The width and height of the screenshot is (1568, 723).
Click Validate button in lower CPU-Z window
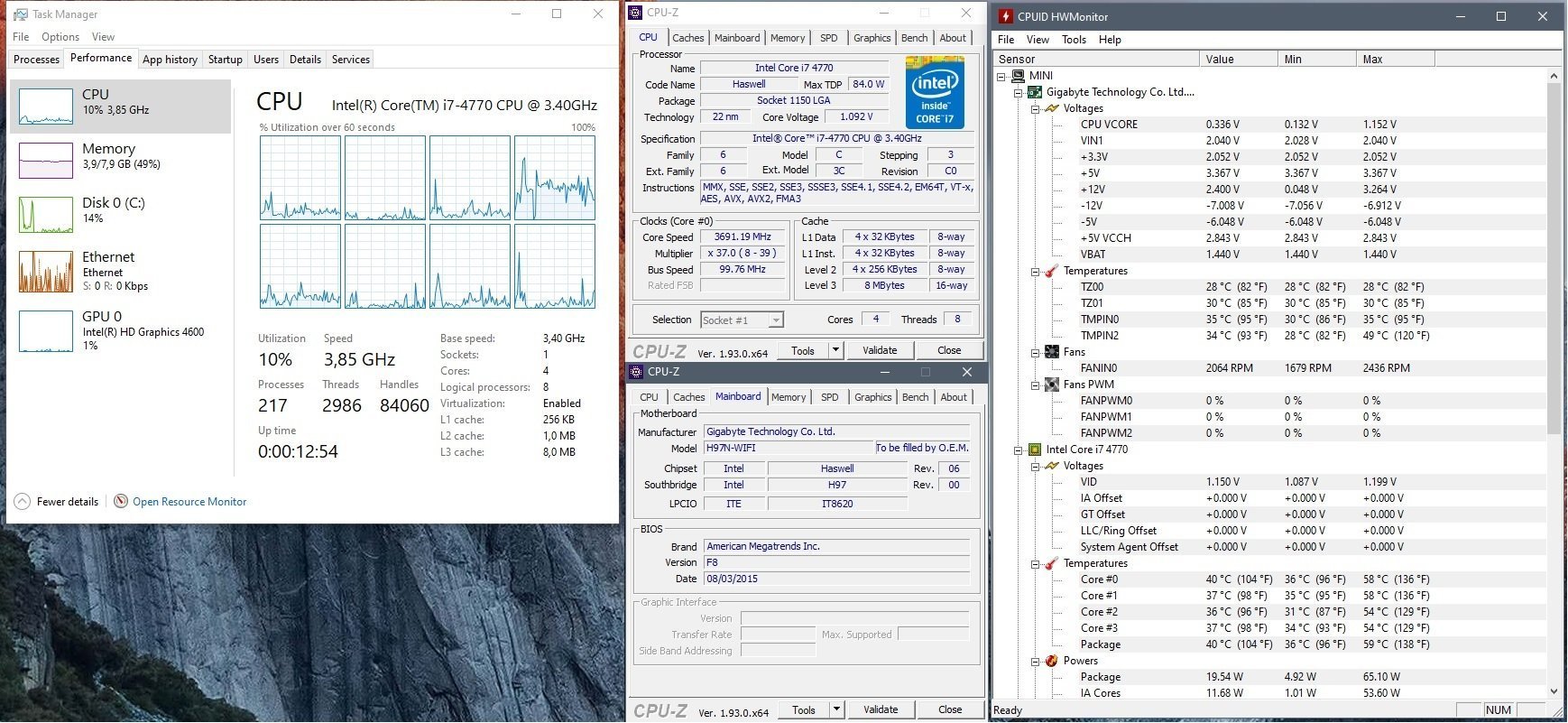point(881,709)
